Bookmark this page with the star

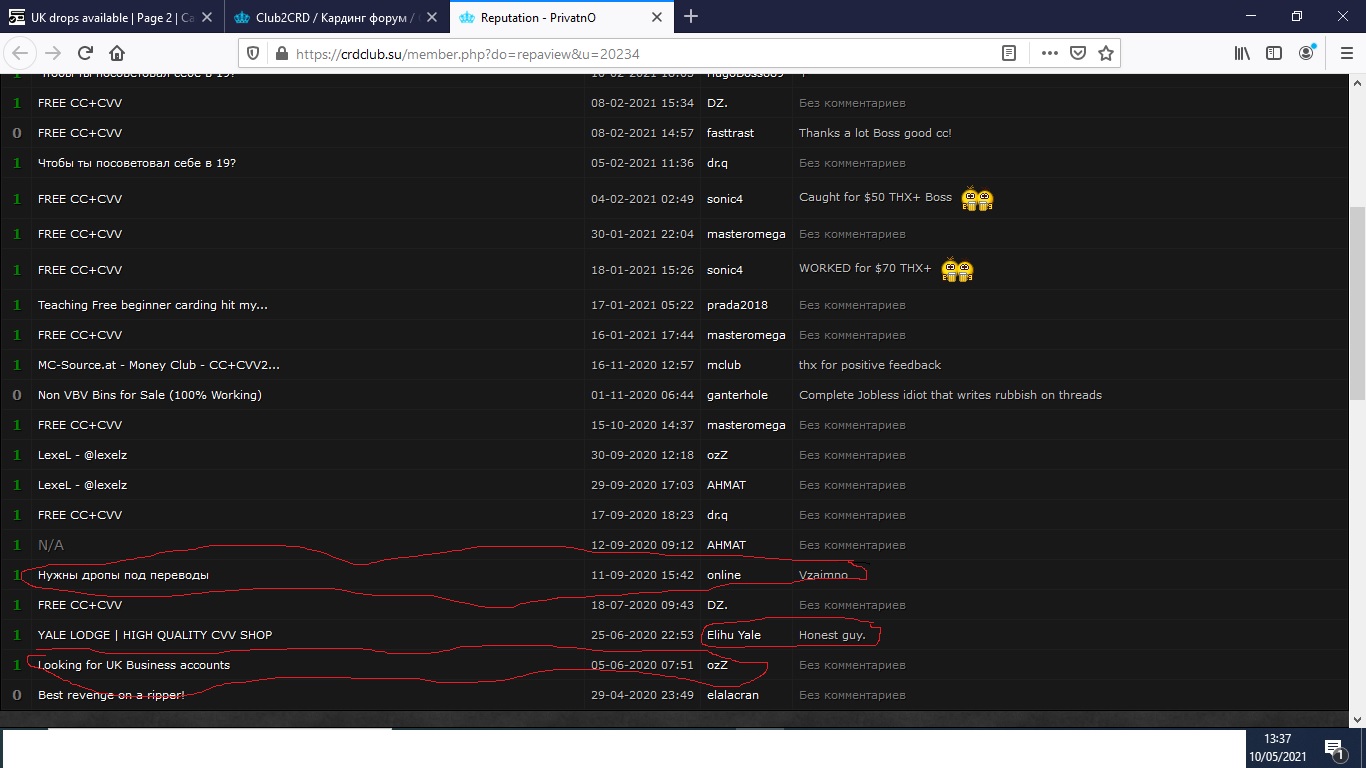(x=1106, y=53)
